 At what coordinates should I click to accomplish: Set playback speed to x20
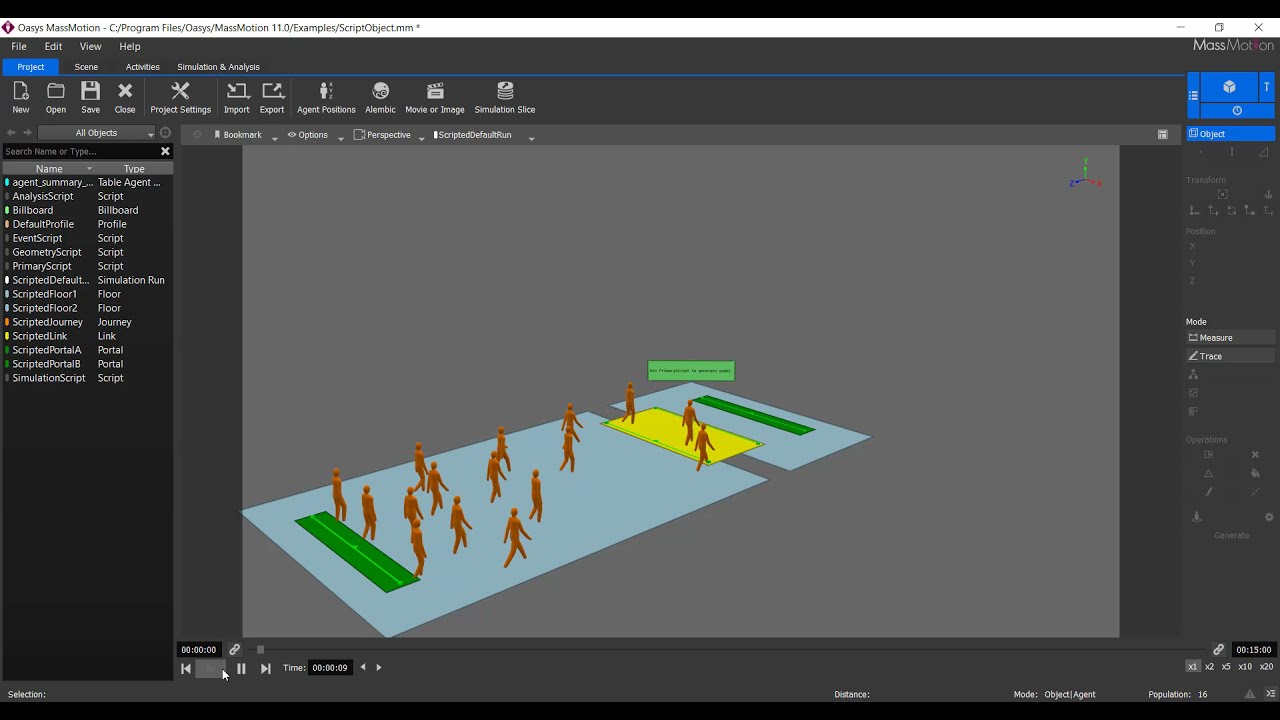pyautogui.click(x=1266, y=667)
